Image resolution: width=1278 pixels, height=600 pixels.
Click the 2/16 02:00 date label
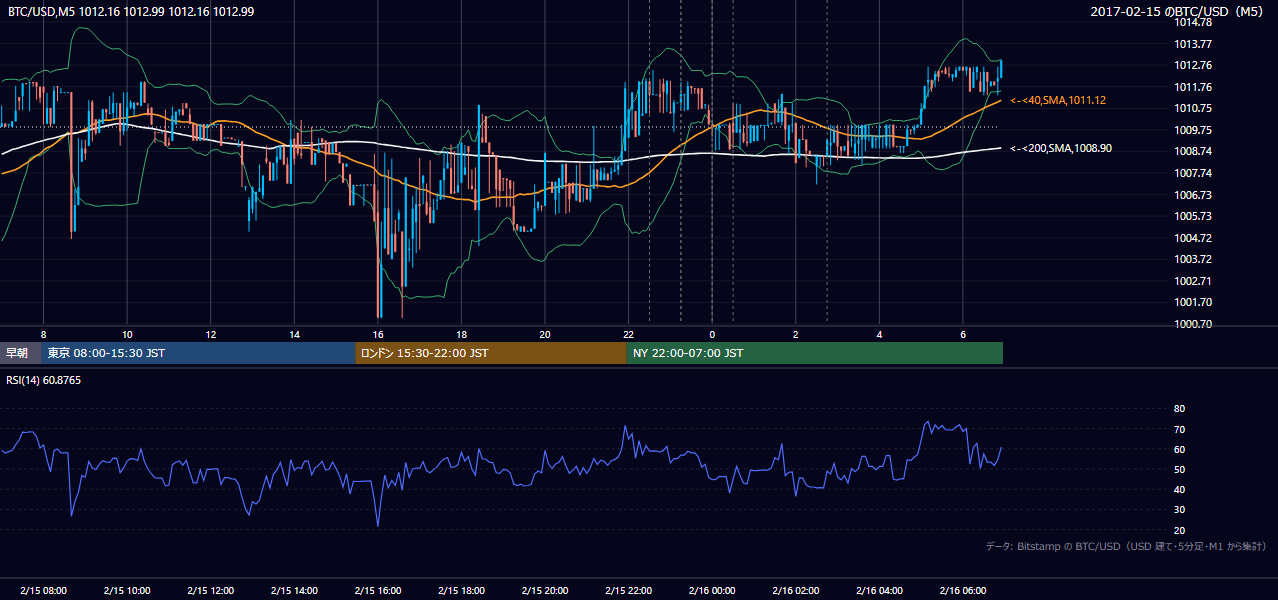795,590
